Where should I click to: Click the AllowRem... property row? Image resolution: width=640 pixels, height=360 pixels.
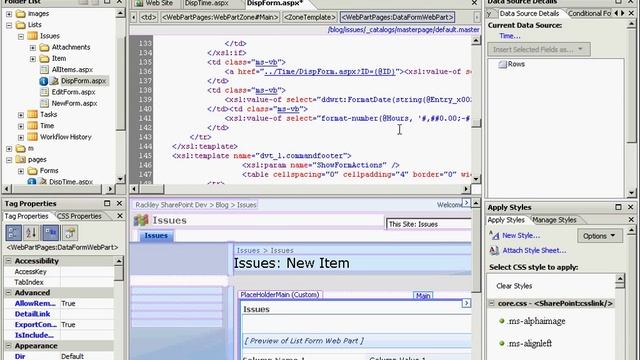click(59, 304)
